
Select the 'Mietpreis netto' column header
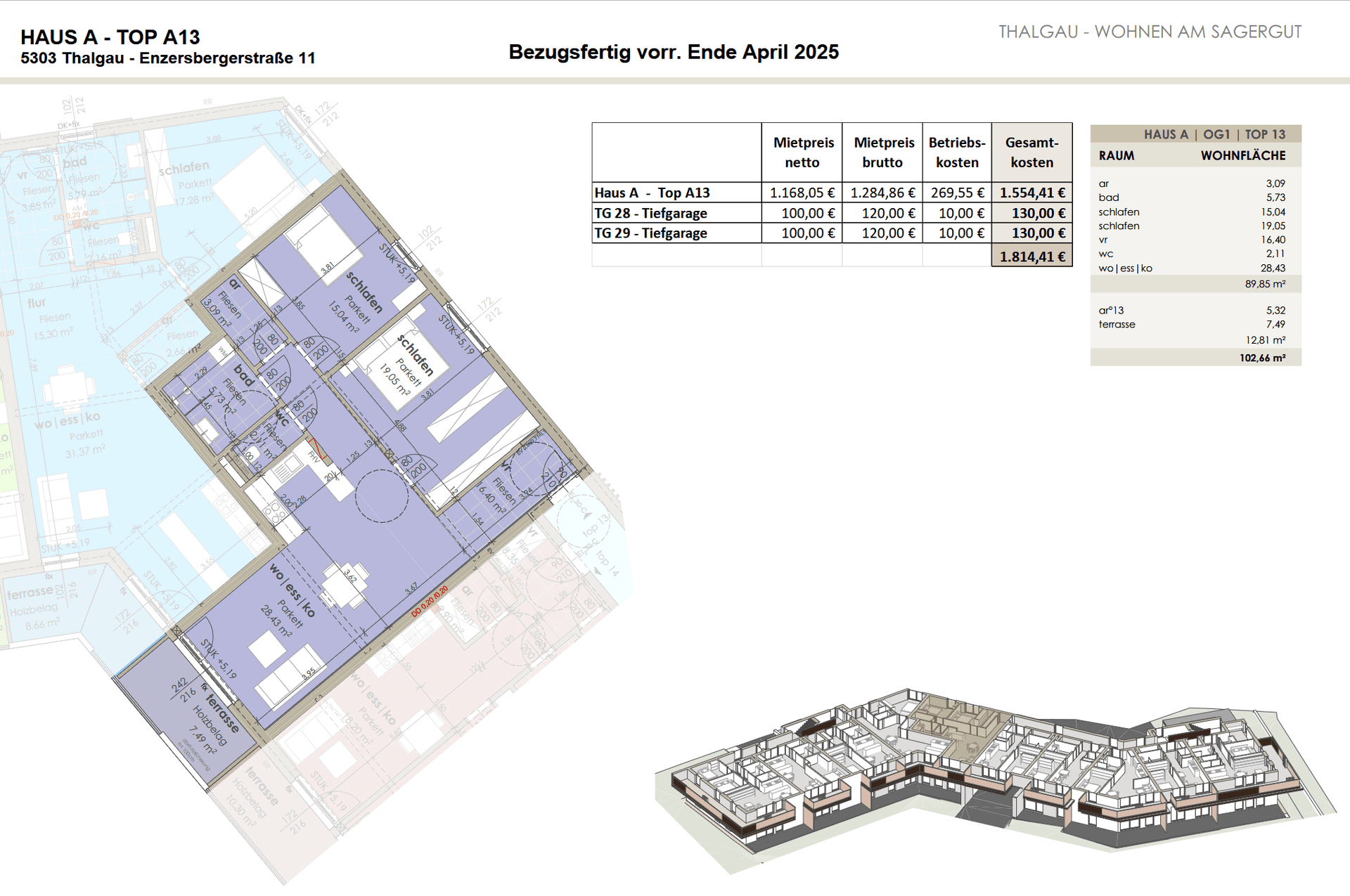802,152
